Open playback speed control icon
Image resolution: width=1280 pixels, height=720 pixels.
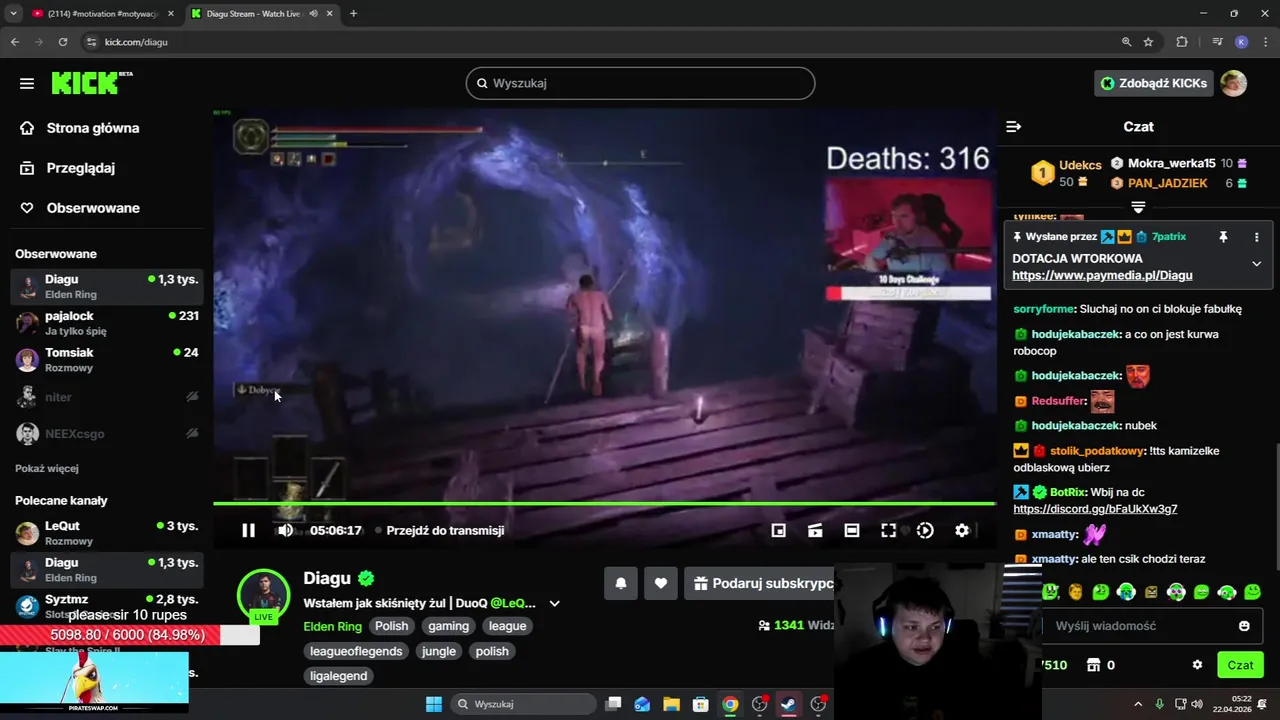tap(925, 531)
